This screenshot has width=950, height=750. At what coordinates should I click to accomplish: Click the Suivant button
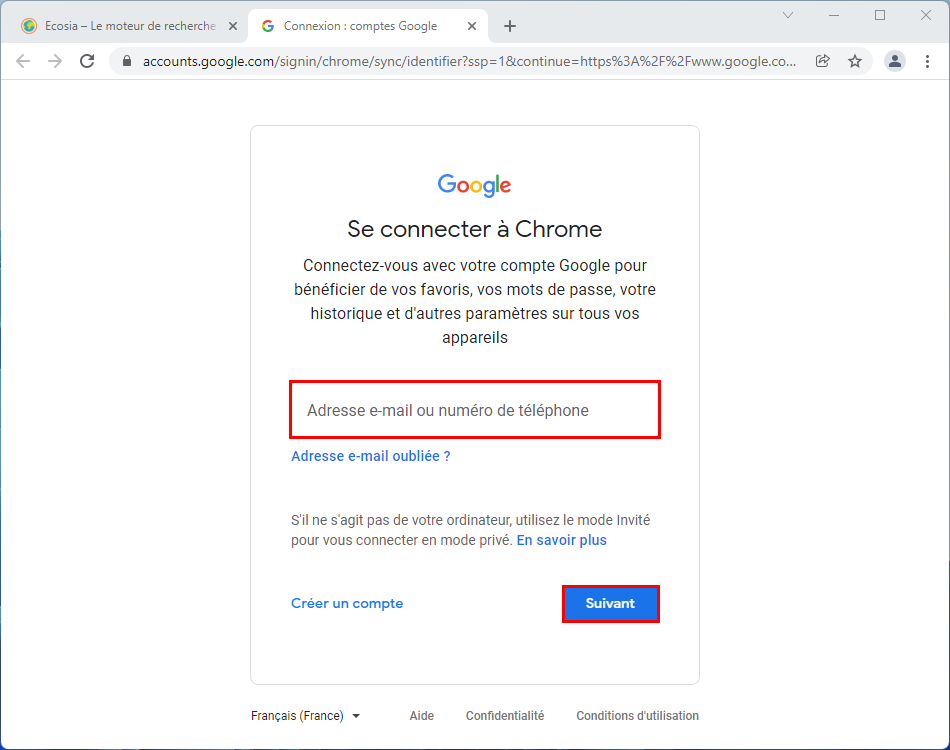[611, 603]
